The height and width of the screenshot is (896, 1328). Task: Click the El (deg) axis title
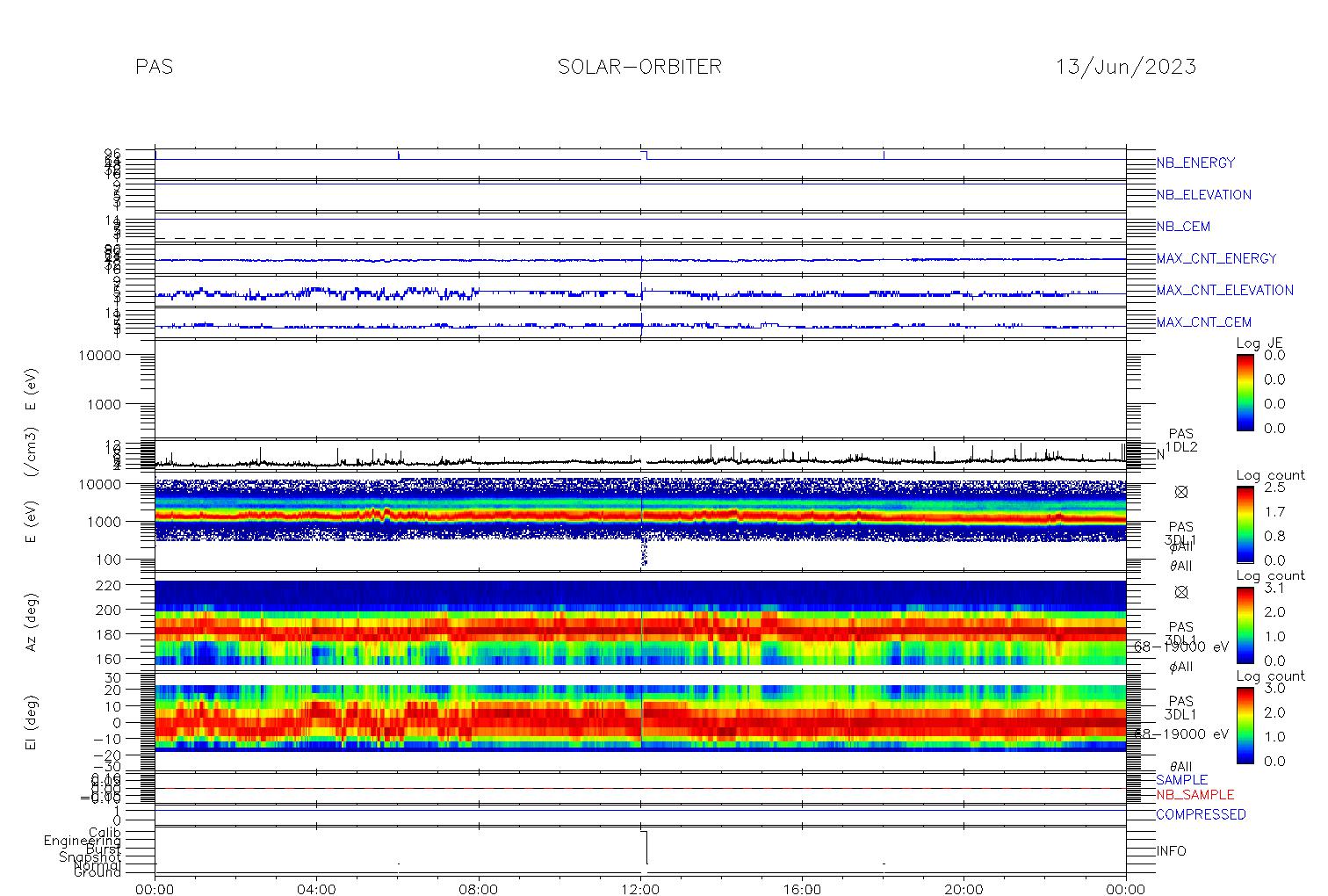point(31,723)
